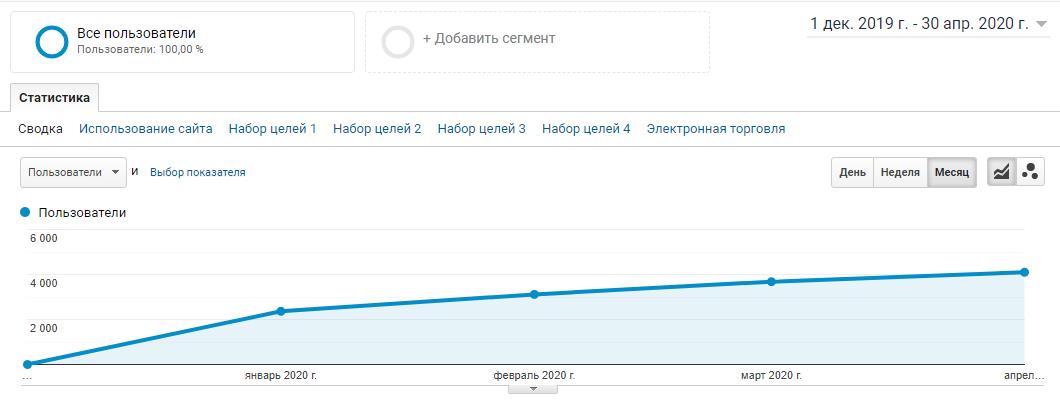Open the date range picker arrow
This screenshot has width=1060, height=405.
click(x=1042, y=25)
